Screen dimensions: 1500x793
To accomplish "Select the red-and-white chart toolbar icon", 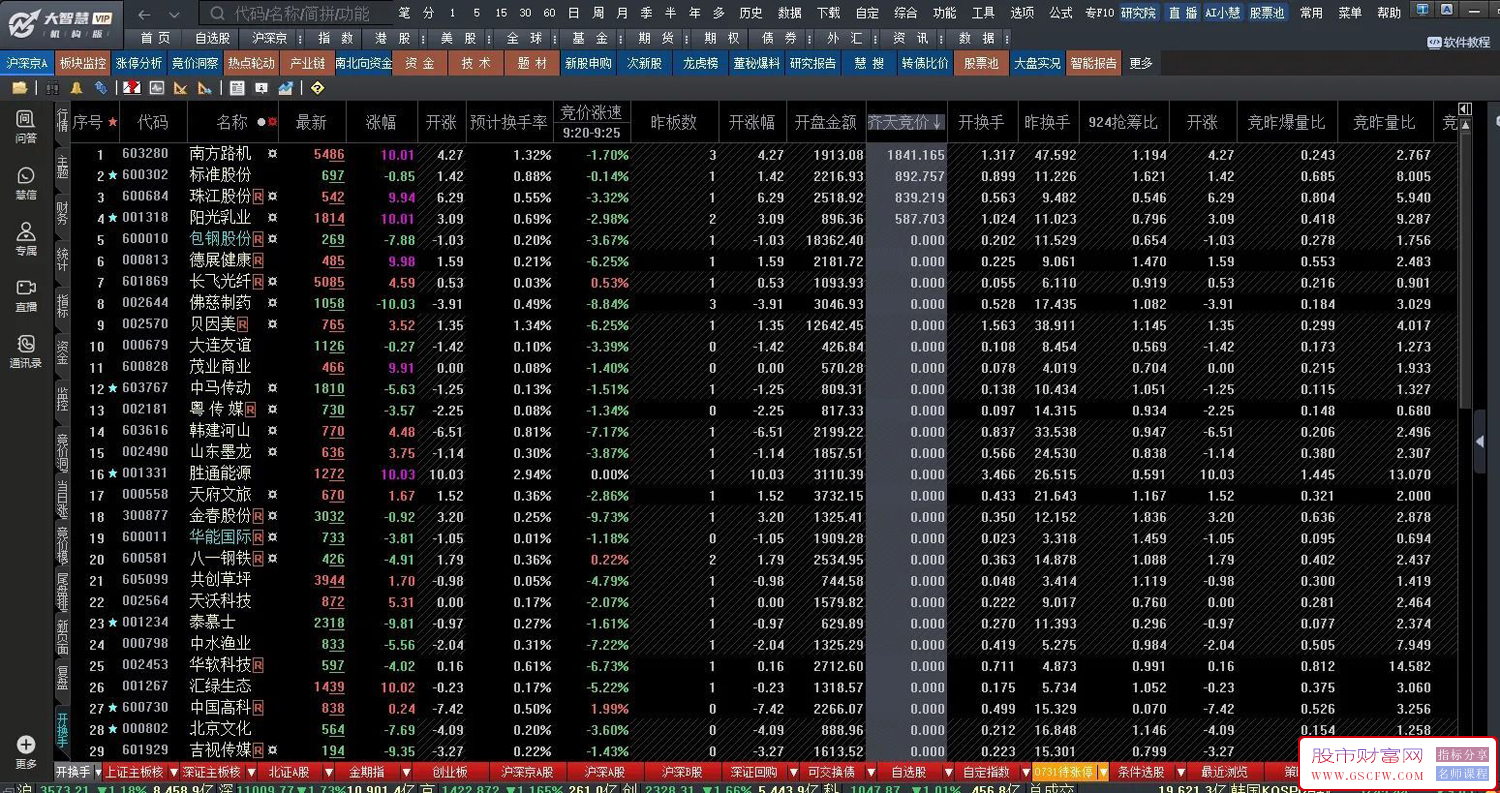I will [131, 88].
